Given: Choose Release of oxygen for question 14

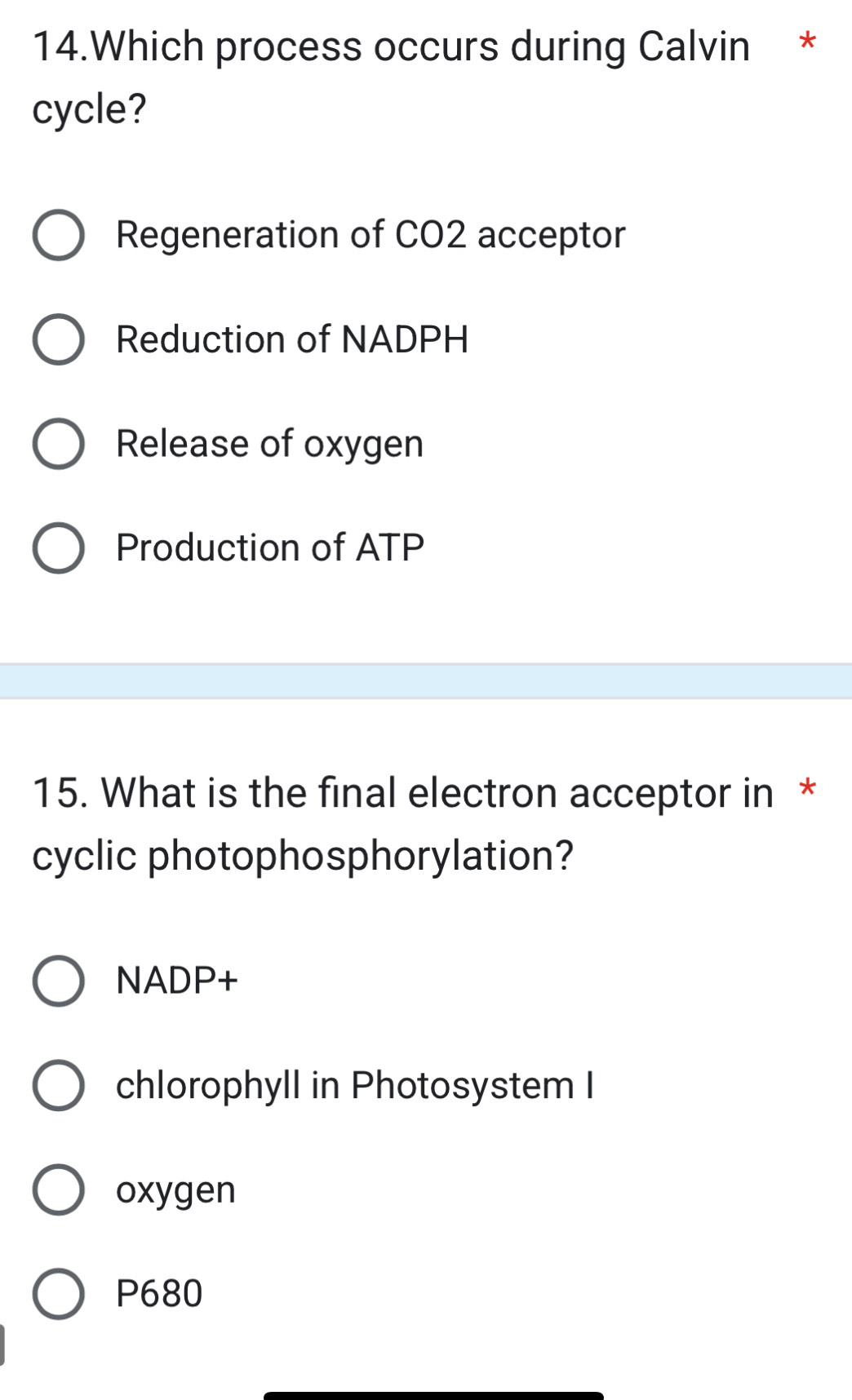Looking at the screenshot, I should (59, 443).
